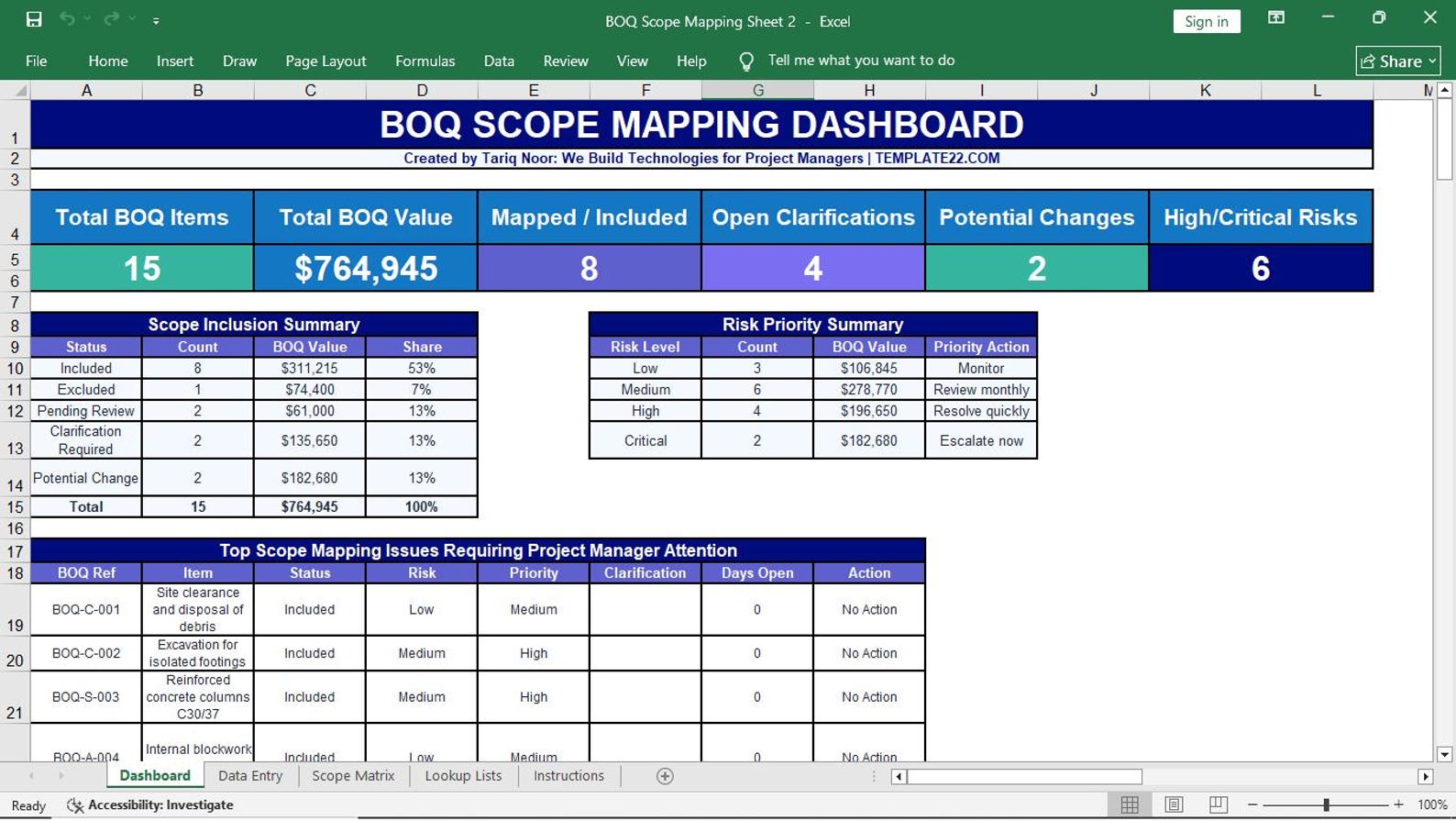The image size is (1456, 821).
Task: Select column L header
Action: [x=1317, y=90]
